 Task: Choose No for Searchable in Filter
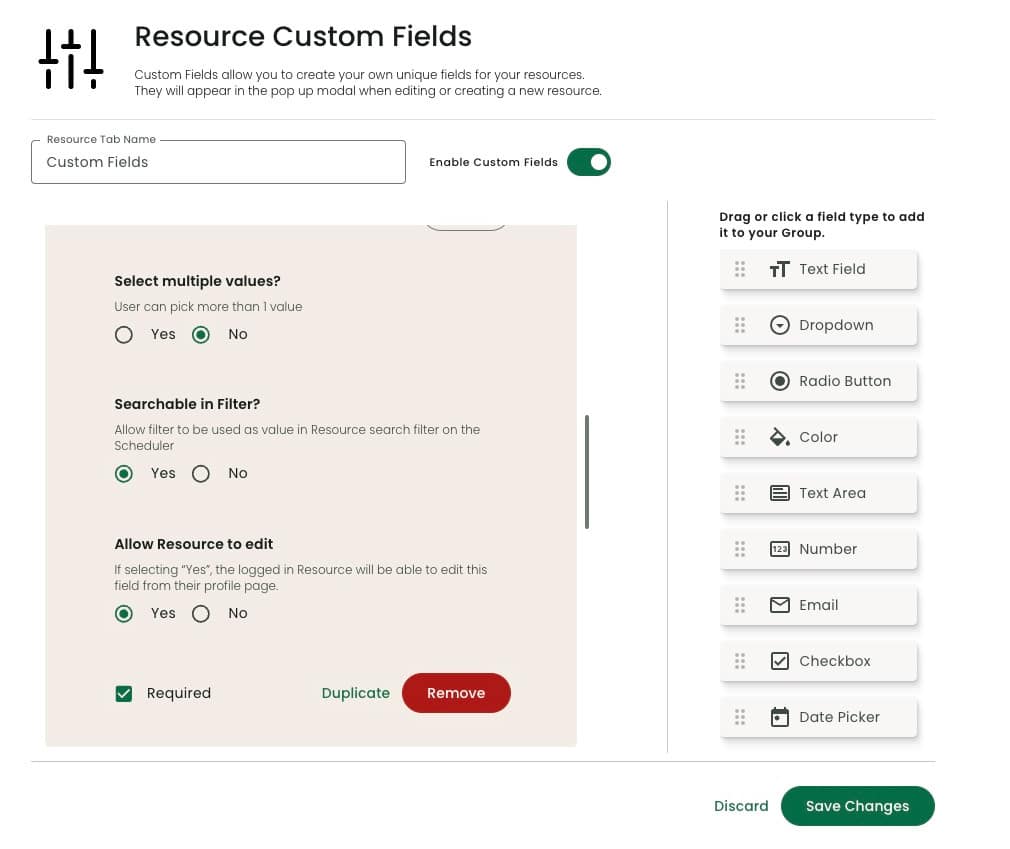[201, 473]
